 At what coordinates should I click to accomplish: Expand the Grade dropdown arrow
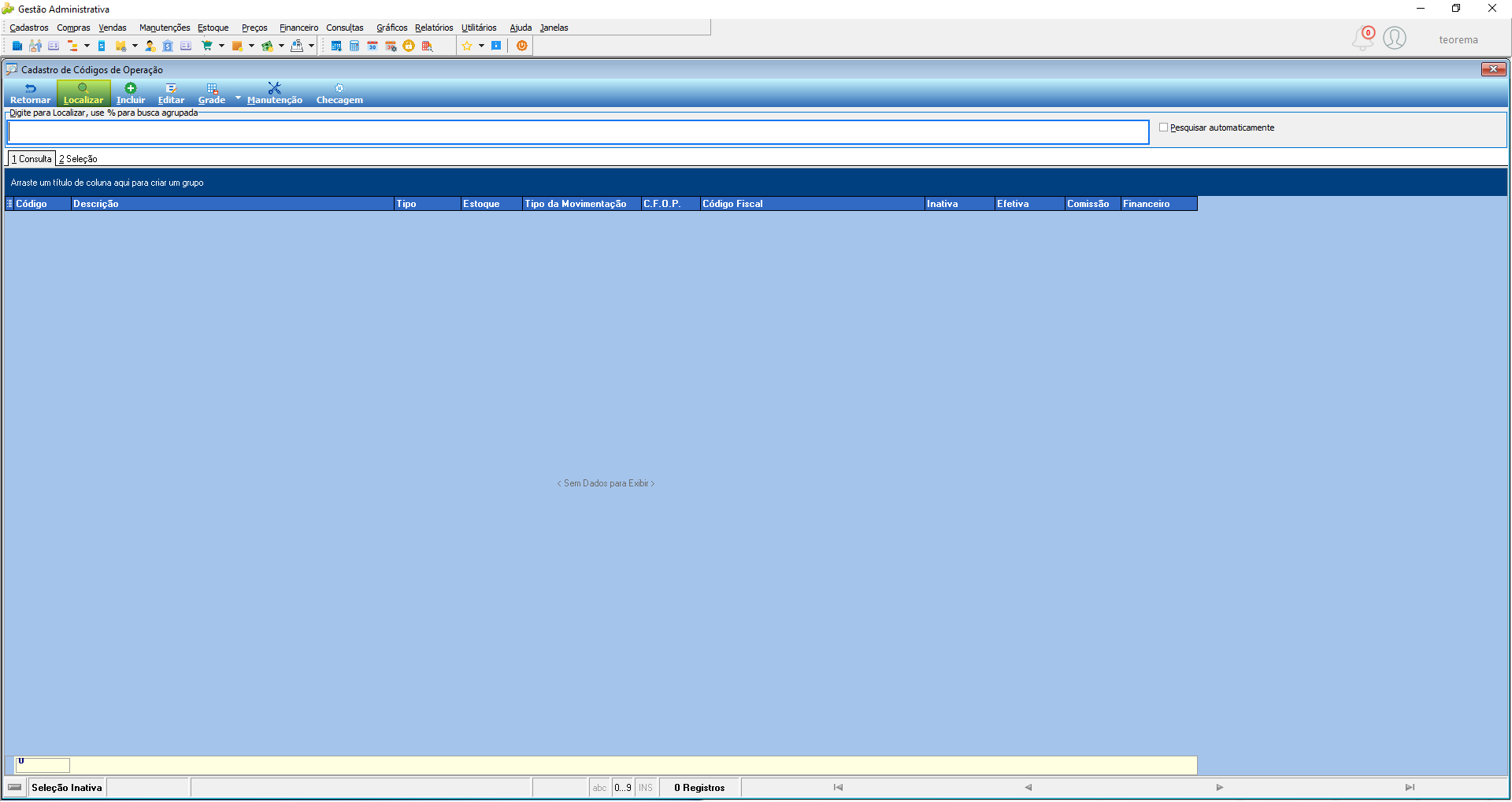238,98
